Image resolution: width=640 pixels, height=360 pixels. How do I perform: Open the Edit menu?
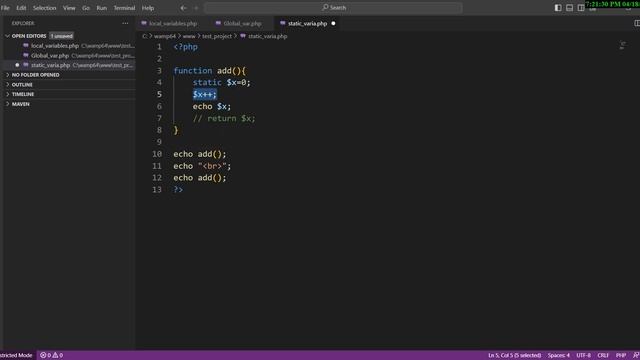point(21,8)
